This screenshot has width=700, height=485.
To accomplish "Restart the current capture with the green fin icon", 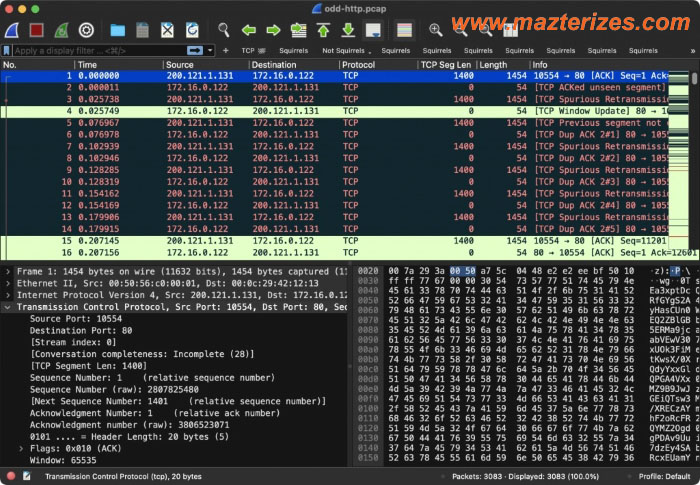I will 61,30.
